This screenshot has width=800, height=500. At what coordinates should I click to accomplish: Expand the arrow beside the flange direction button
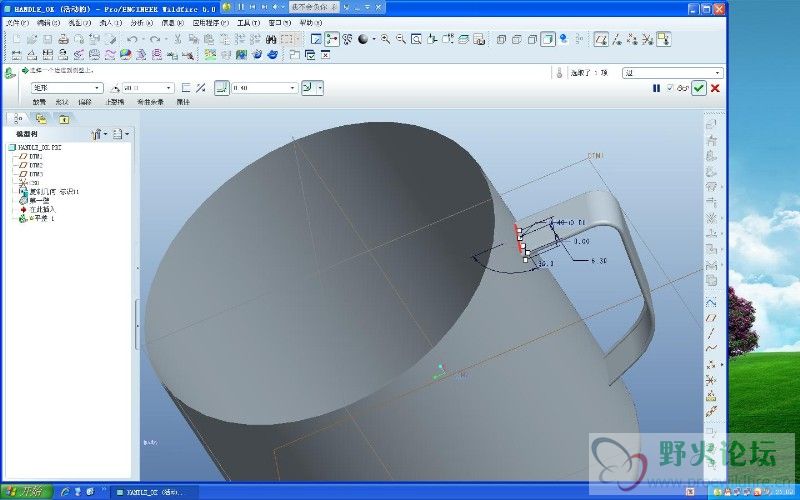click(x=320, y=88)
